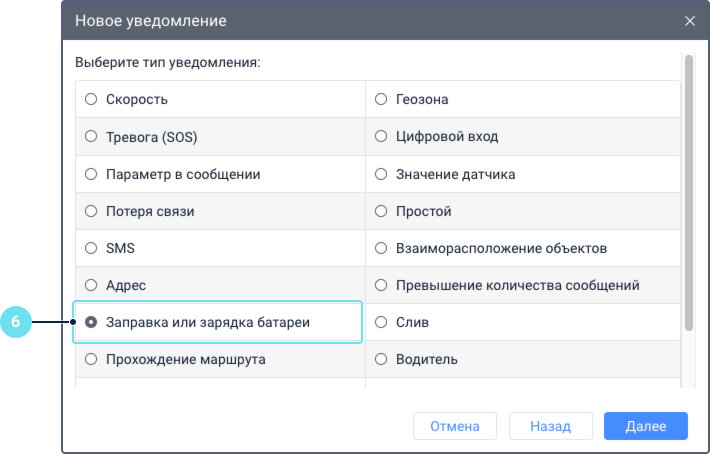Image resolution: width=710 pixels, height=454 pixels.
Task: Pick the Водитель notification type
Action: (x=380, y=358)
